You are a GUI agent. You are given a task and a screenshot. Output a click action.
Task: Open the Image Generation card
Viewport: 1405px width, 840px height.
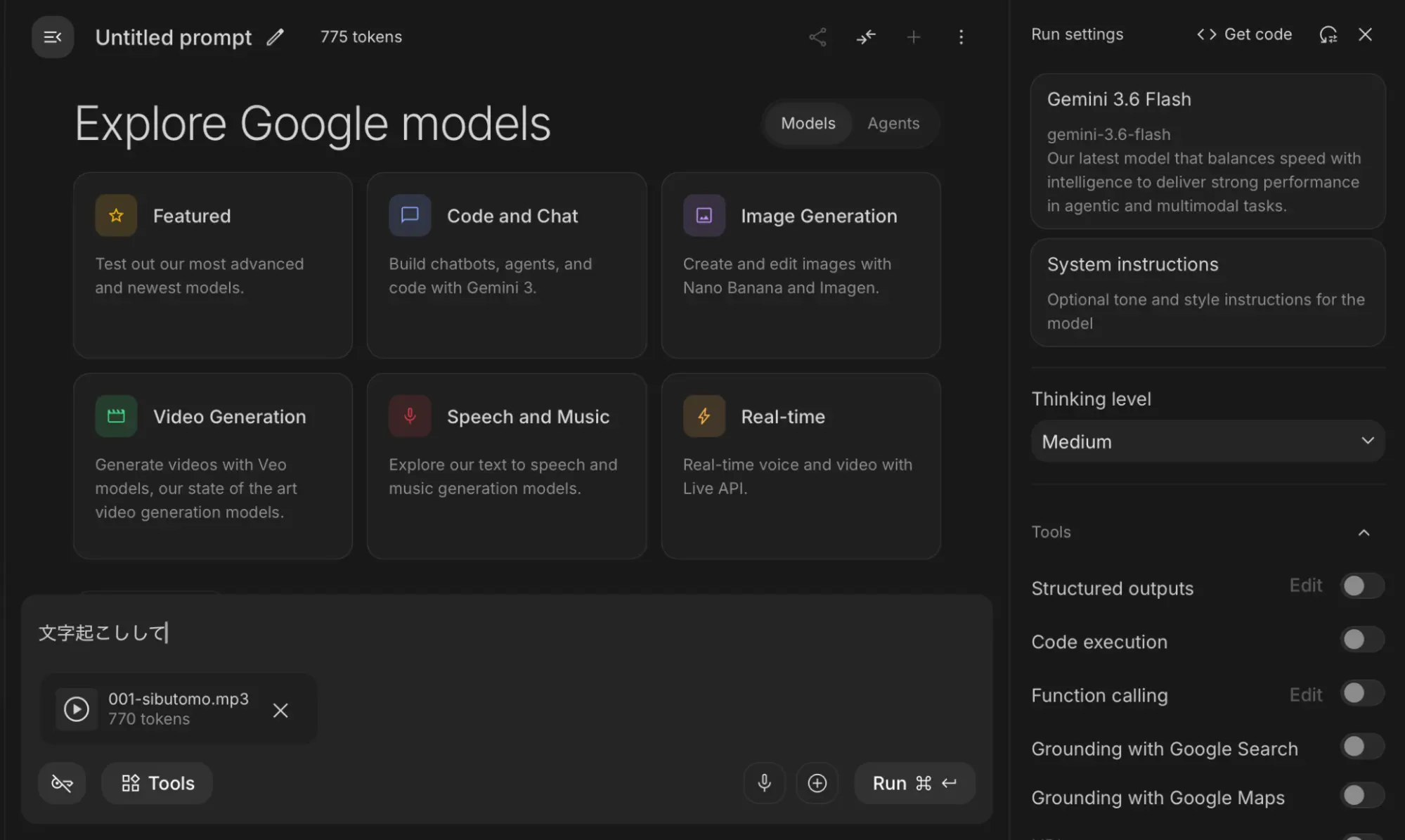click(801, 266)
